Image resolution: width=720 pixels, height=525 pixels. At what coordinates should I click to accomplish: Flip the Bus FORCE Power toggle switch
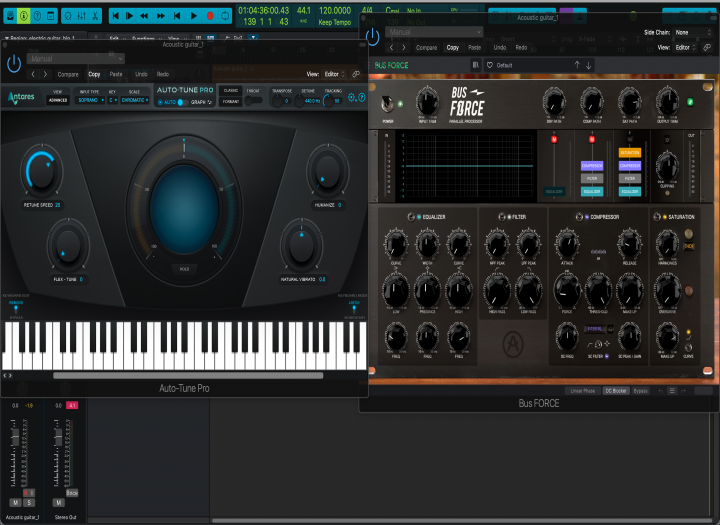[x=387, y=105]
